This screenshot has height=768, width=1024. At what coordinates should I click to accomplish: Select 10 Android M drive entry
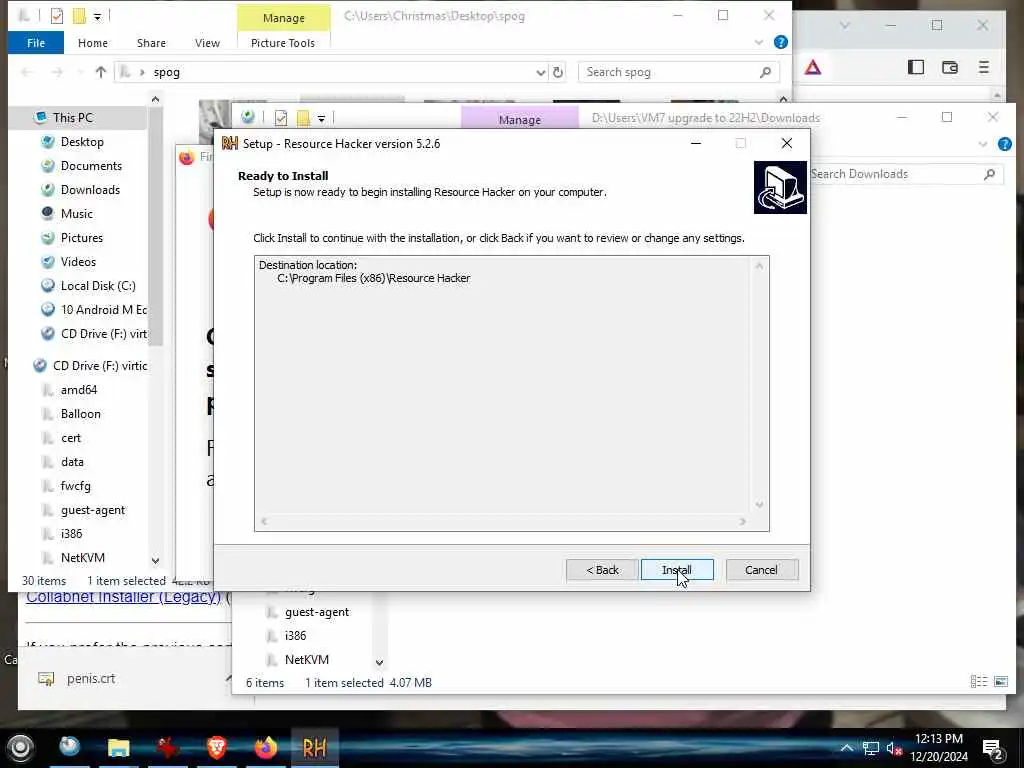pyautogui.click(x=103, y=310)
